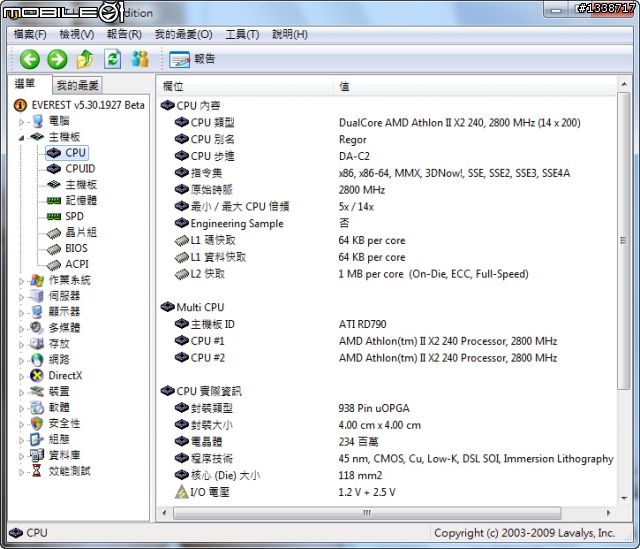The width and height of the screenshot is (640, 549).
Task: Go up one level with Up arrow icon
Action: click(84, 59)
